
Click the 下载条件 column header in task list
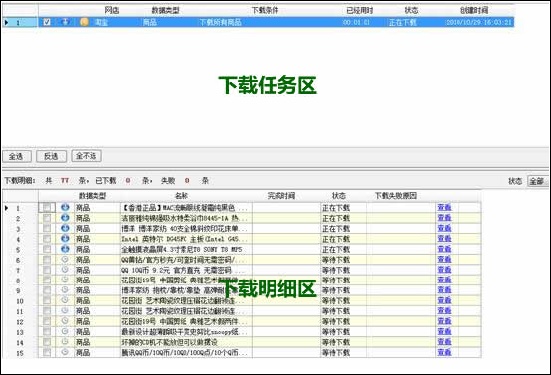265,10
